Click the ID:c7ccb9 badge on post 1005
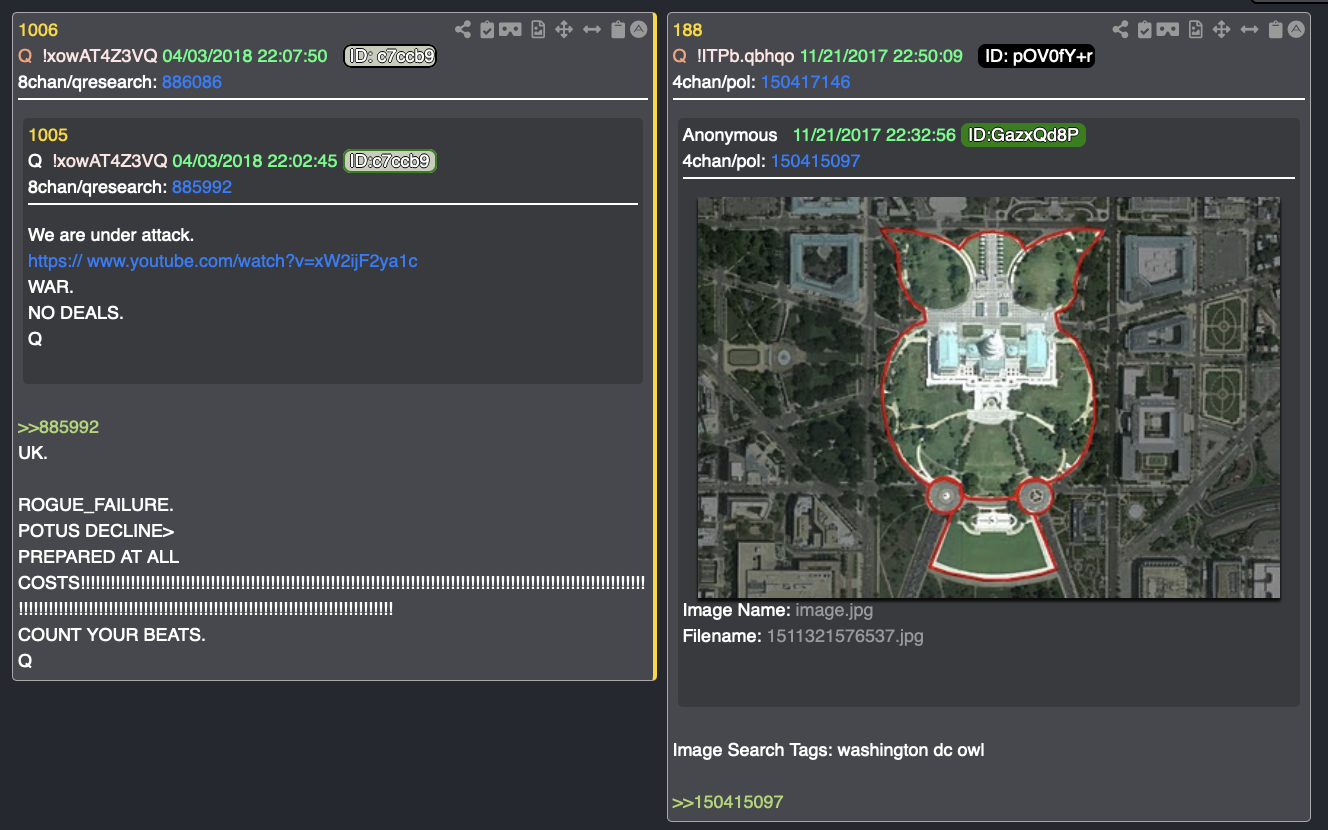The width and height of the screenshot is (1328, 830). tap(390, 160)
